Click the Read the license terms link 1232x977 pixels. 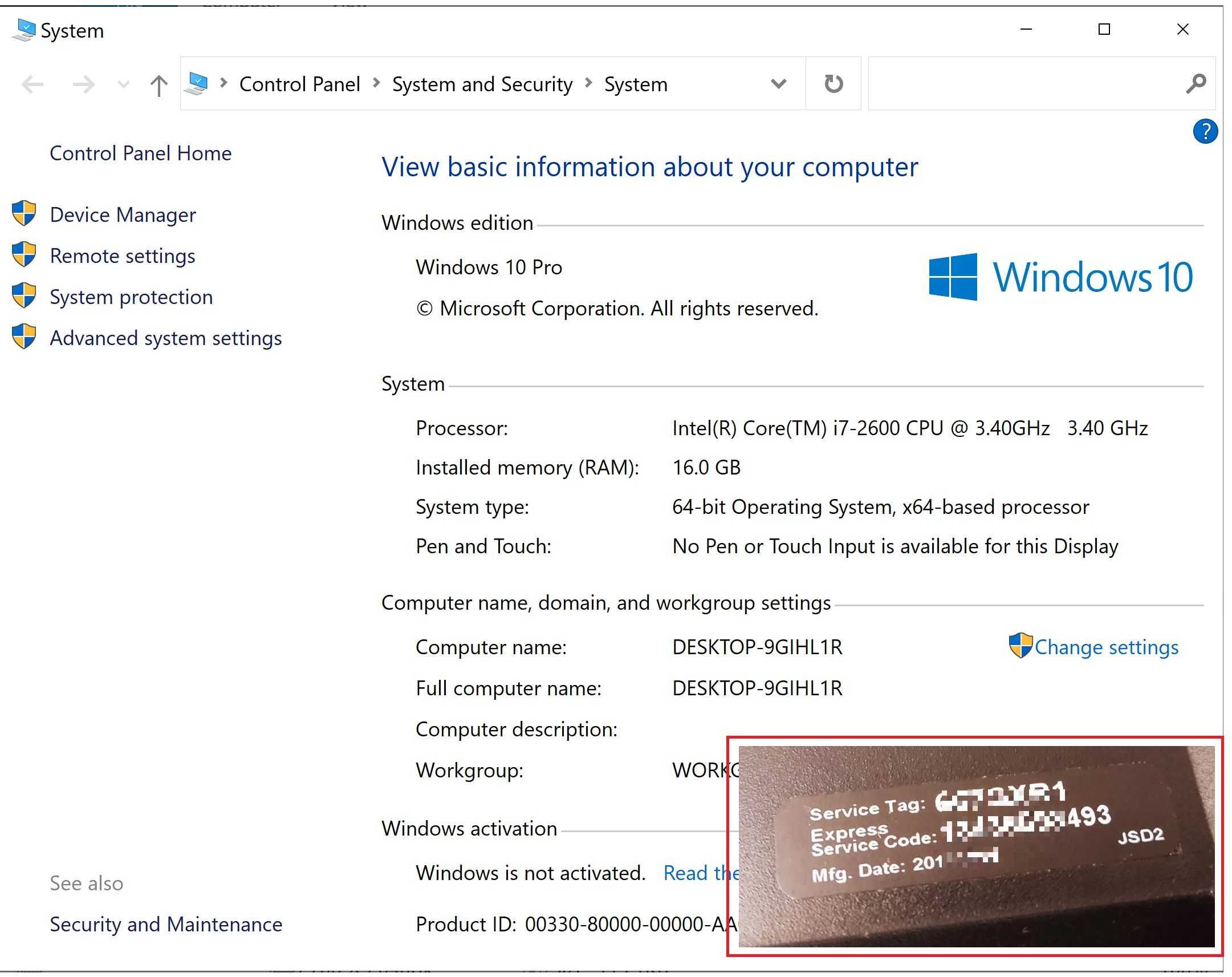701,873
